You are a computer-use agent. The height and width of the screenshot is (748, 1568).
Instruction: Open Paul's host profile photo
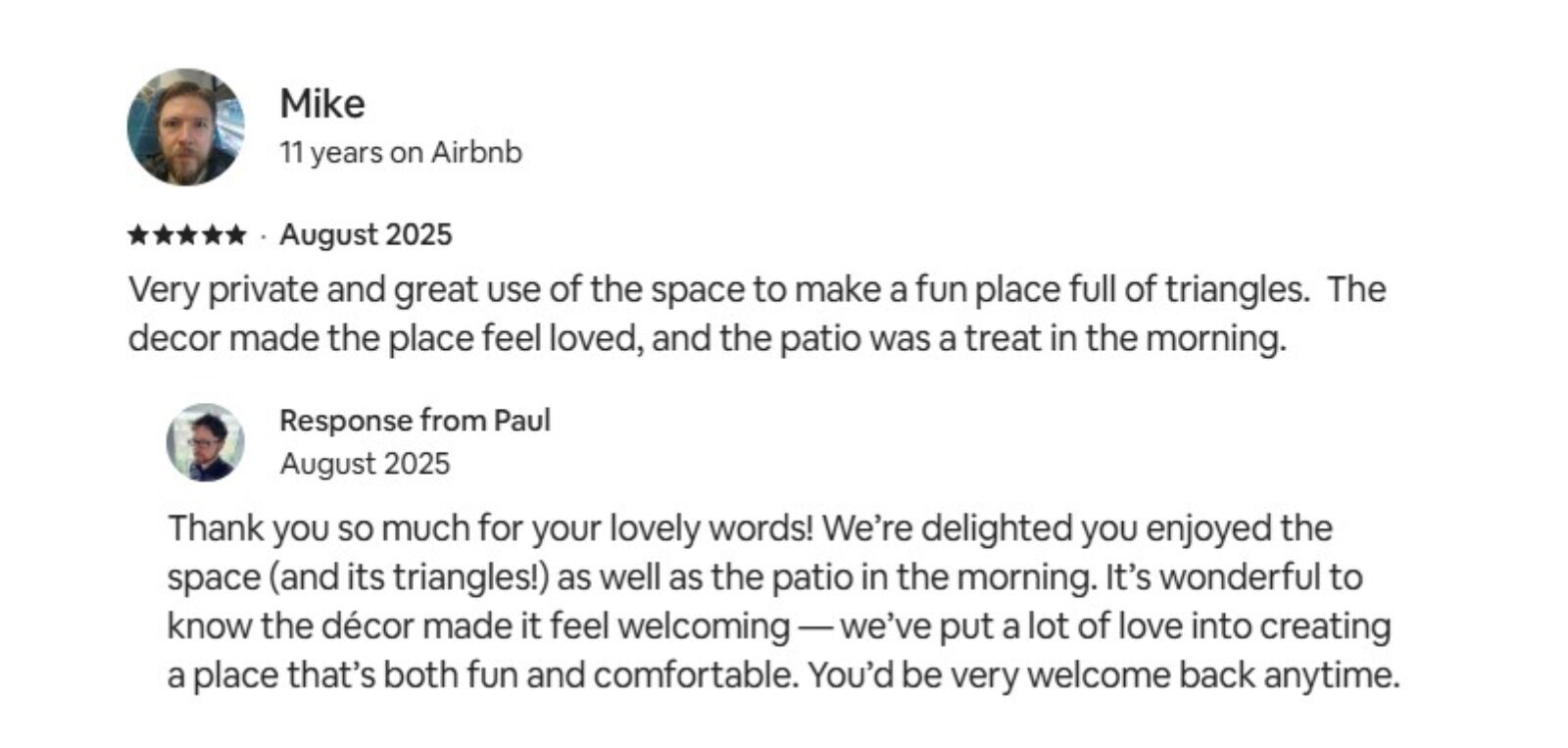[x=205, y=442]
